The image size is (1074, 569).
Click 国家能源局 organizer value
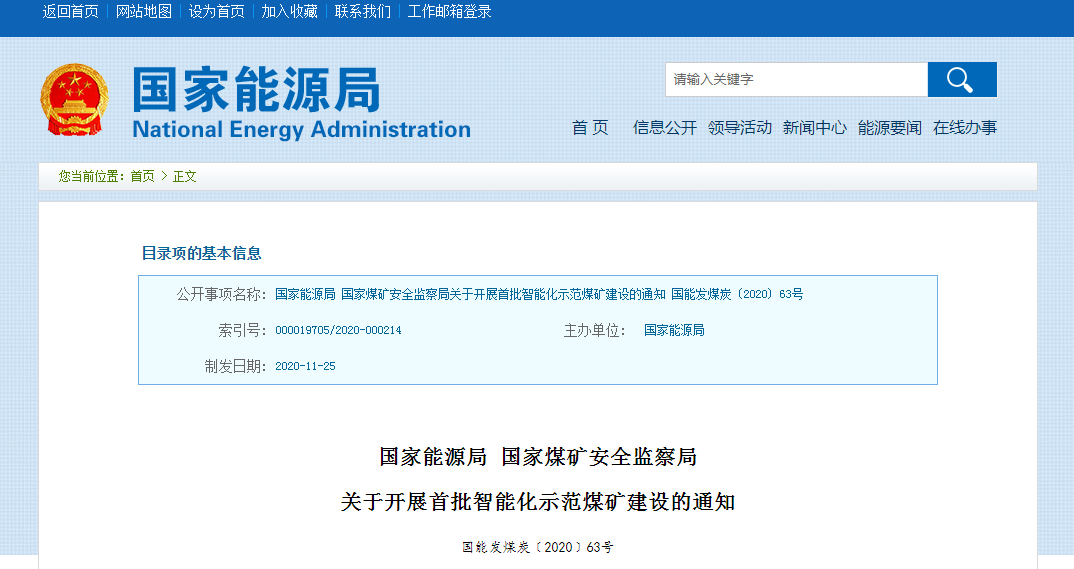coord(674,330)
